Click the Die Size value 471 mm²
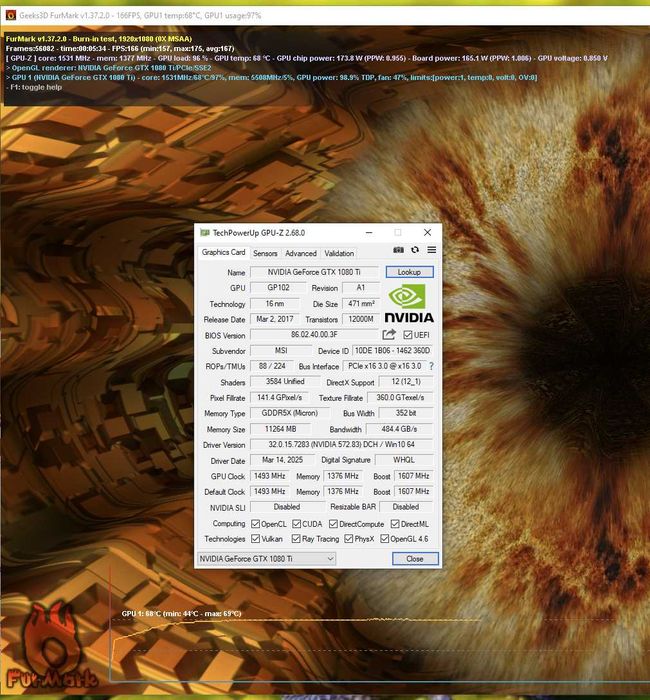 (361, 304)
